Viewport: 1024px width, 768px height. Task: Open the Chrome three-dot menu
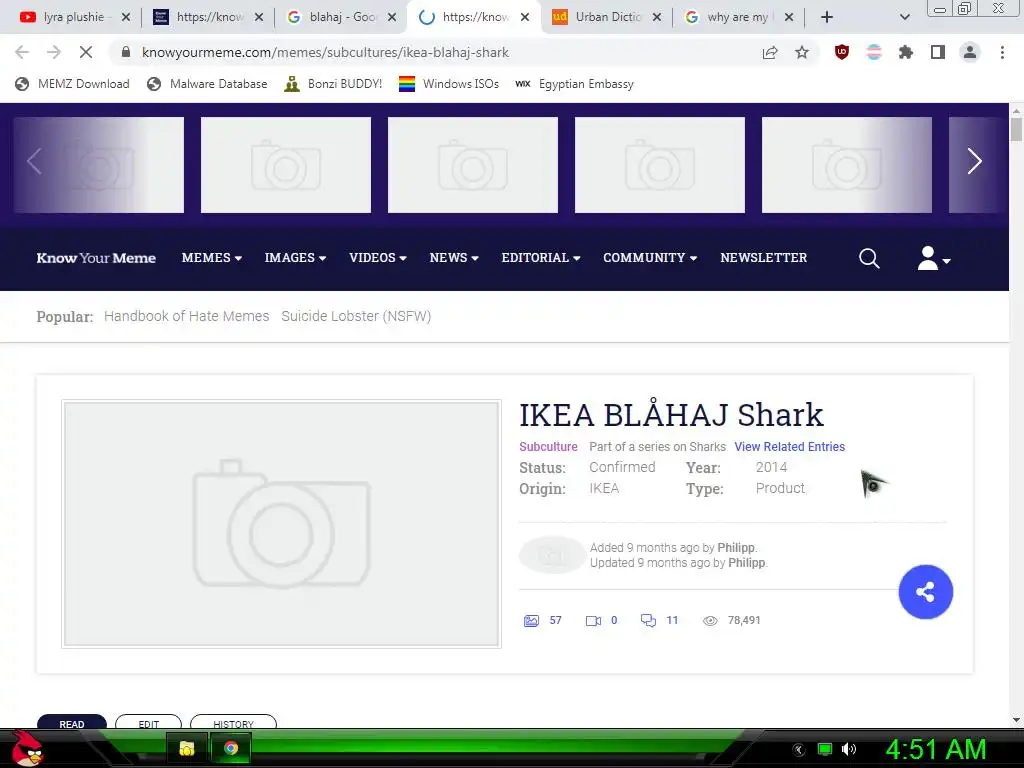tap(1002, 52)
